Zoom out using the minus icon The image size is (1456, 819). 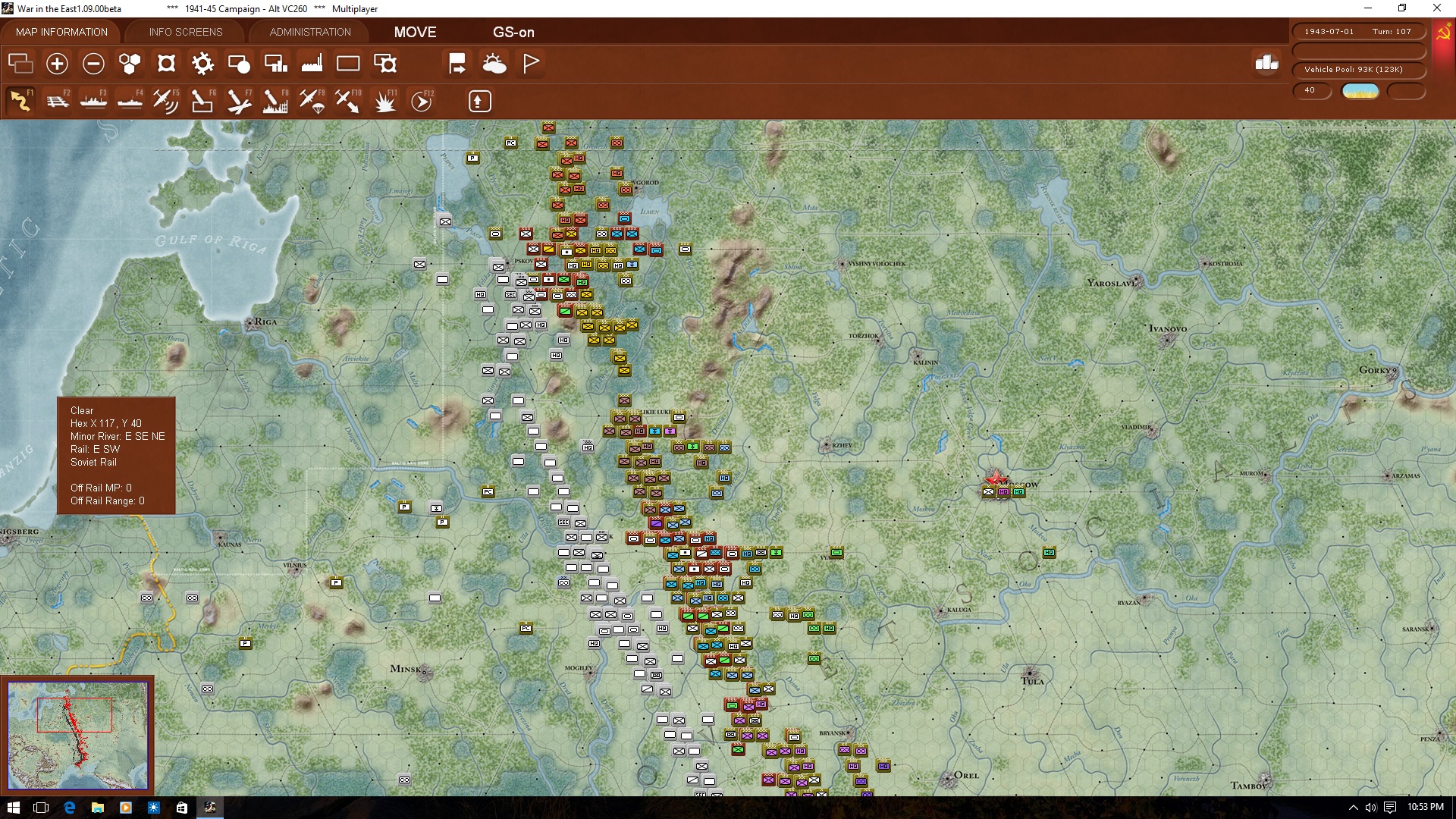(93, 64)
